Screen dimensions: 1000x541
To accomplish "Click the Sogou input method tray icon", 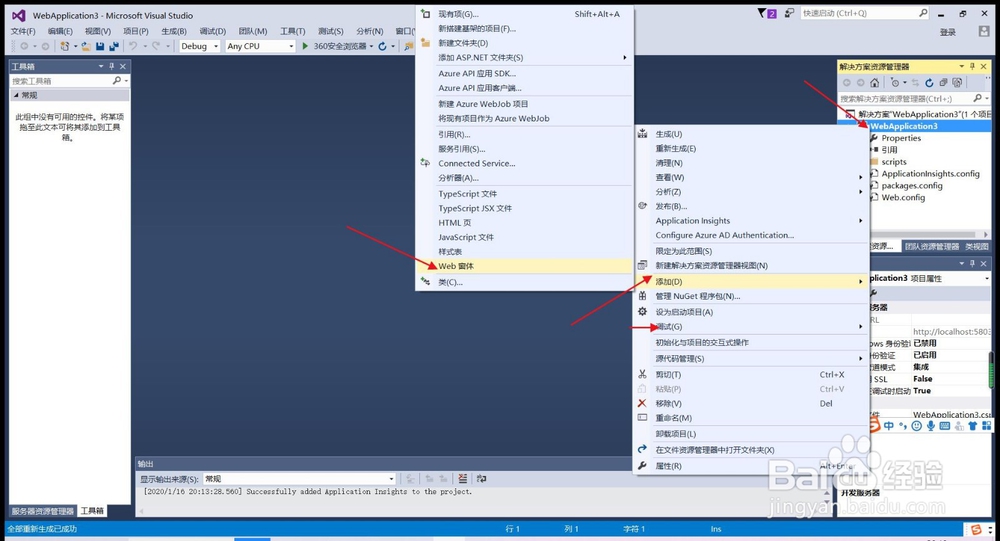I will [976, 530].
